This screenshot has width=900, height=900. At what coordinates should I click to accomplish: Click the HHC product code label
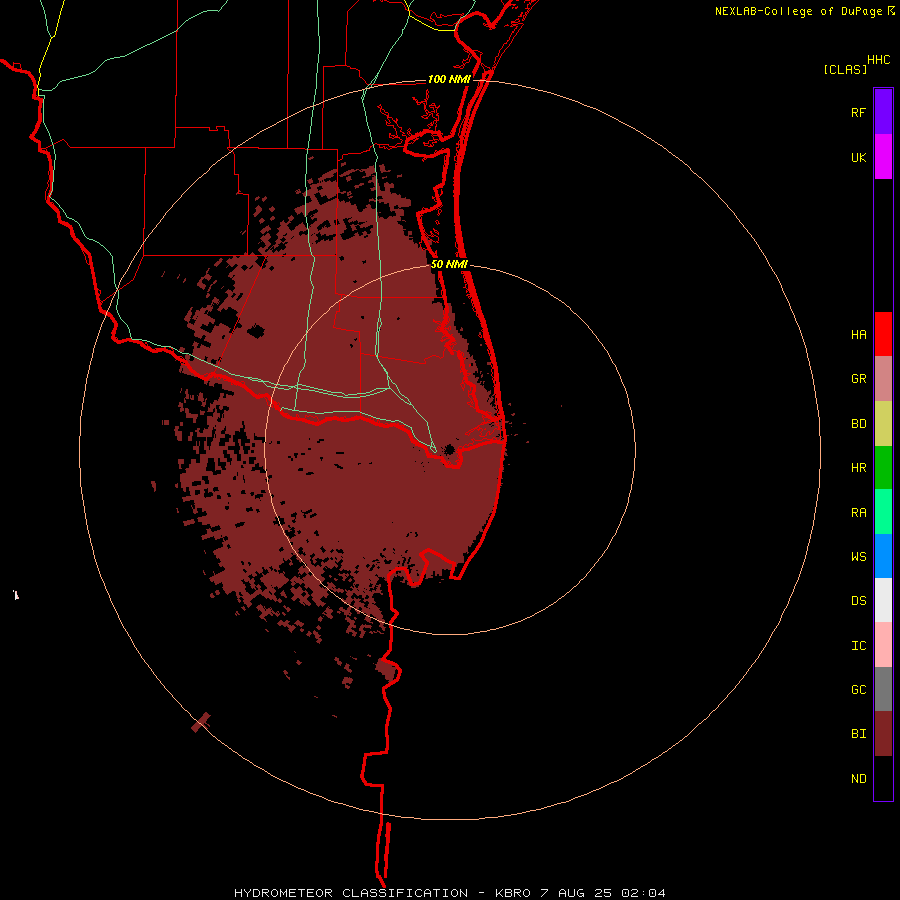coord(879,60)
